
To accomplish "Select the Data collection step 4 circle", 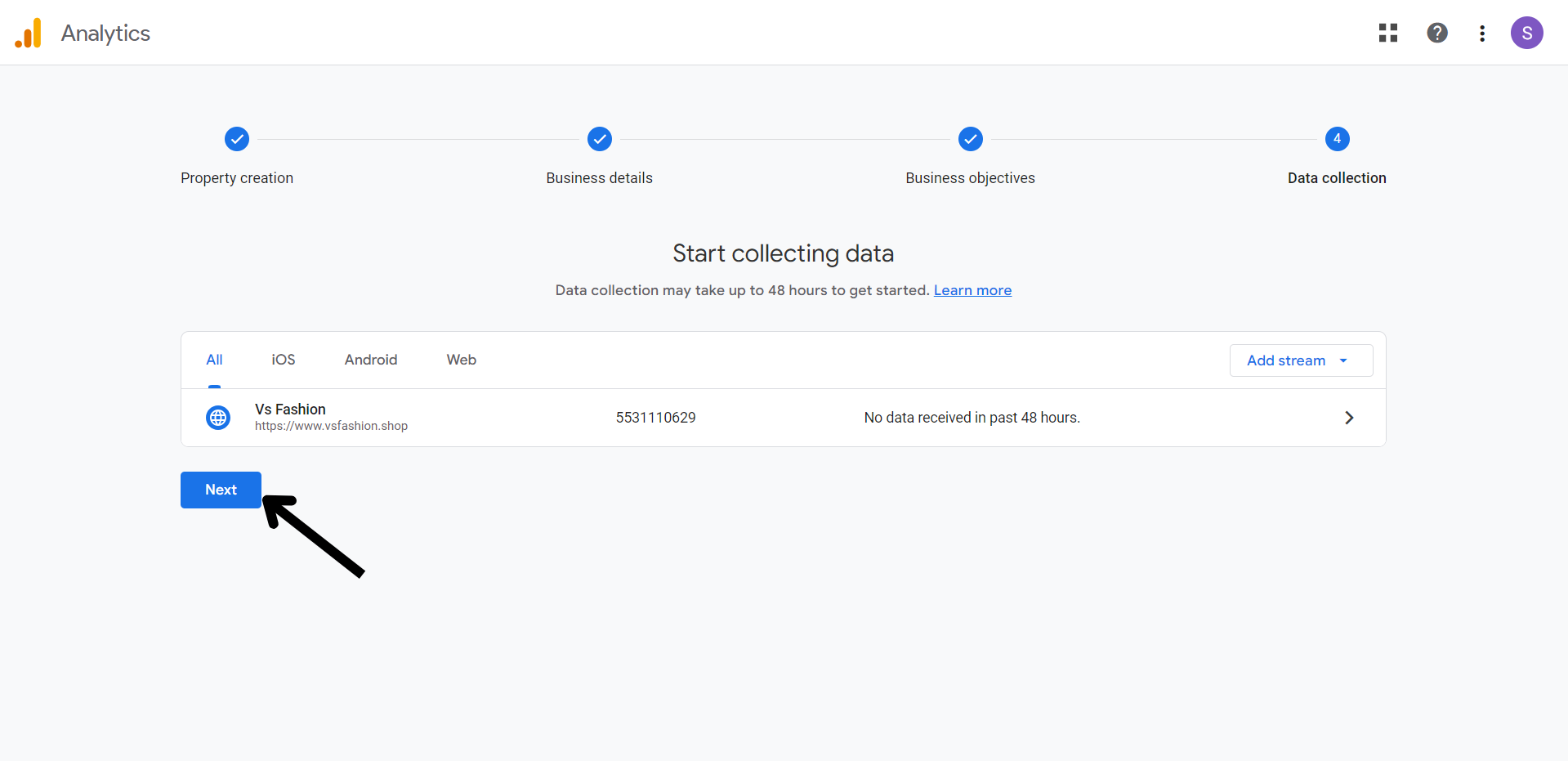I will click(1337, 139).
